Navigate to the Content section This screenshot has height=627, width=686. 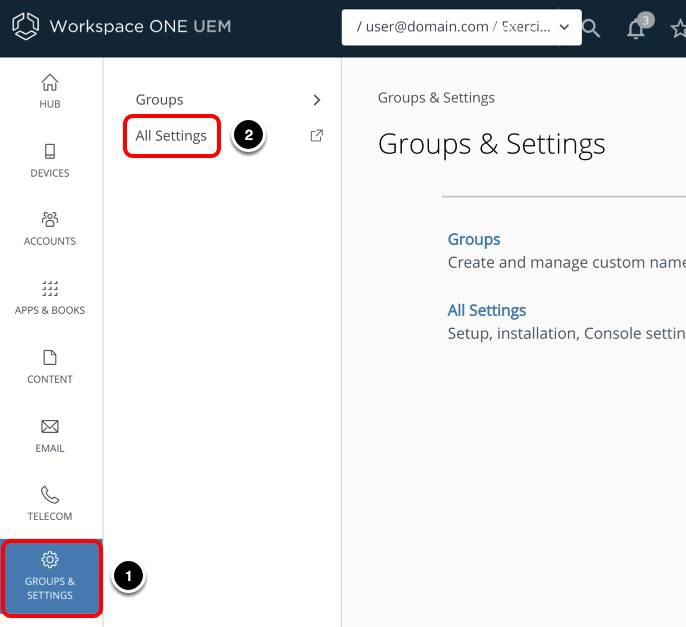(x=50, y=366)
